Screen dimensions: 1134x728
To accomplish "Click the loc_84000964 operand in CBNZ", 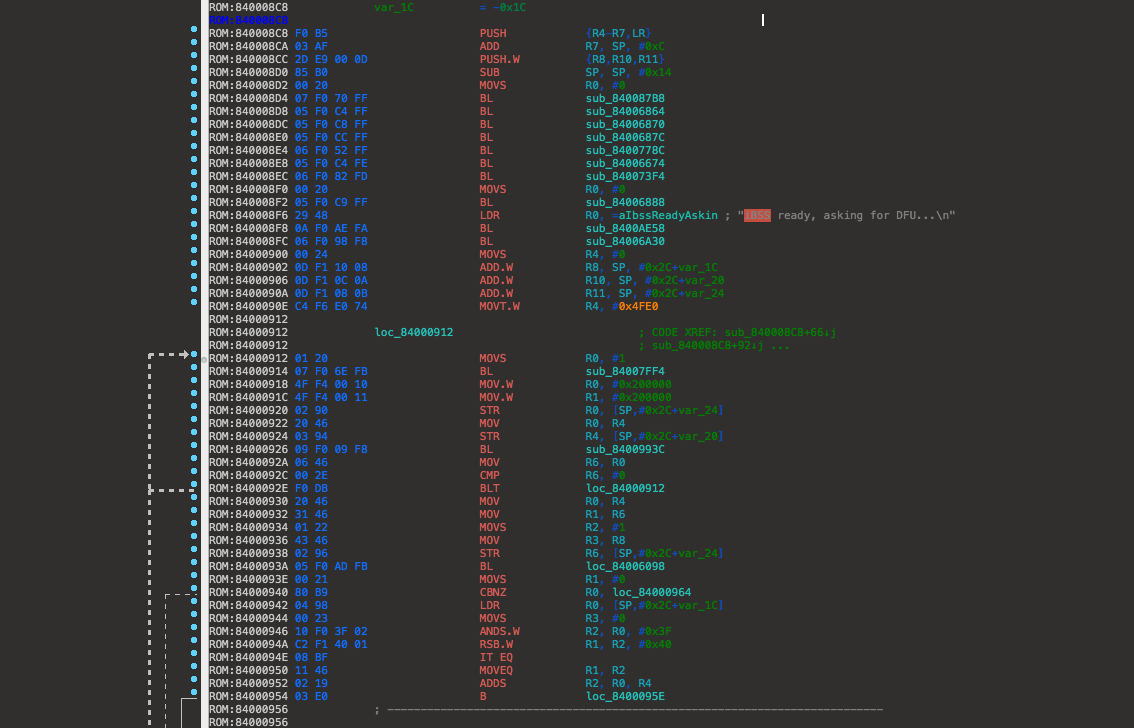I will click(x=651, y=592).
